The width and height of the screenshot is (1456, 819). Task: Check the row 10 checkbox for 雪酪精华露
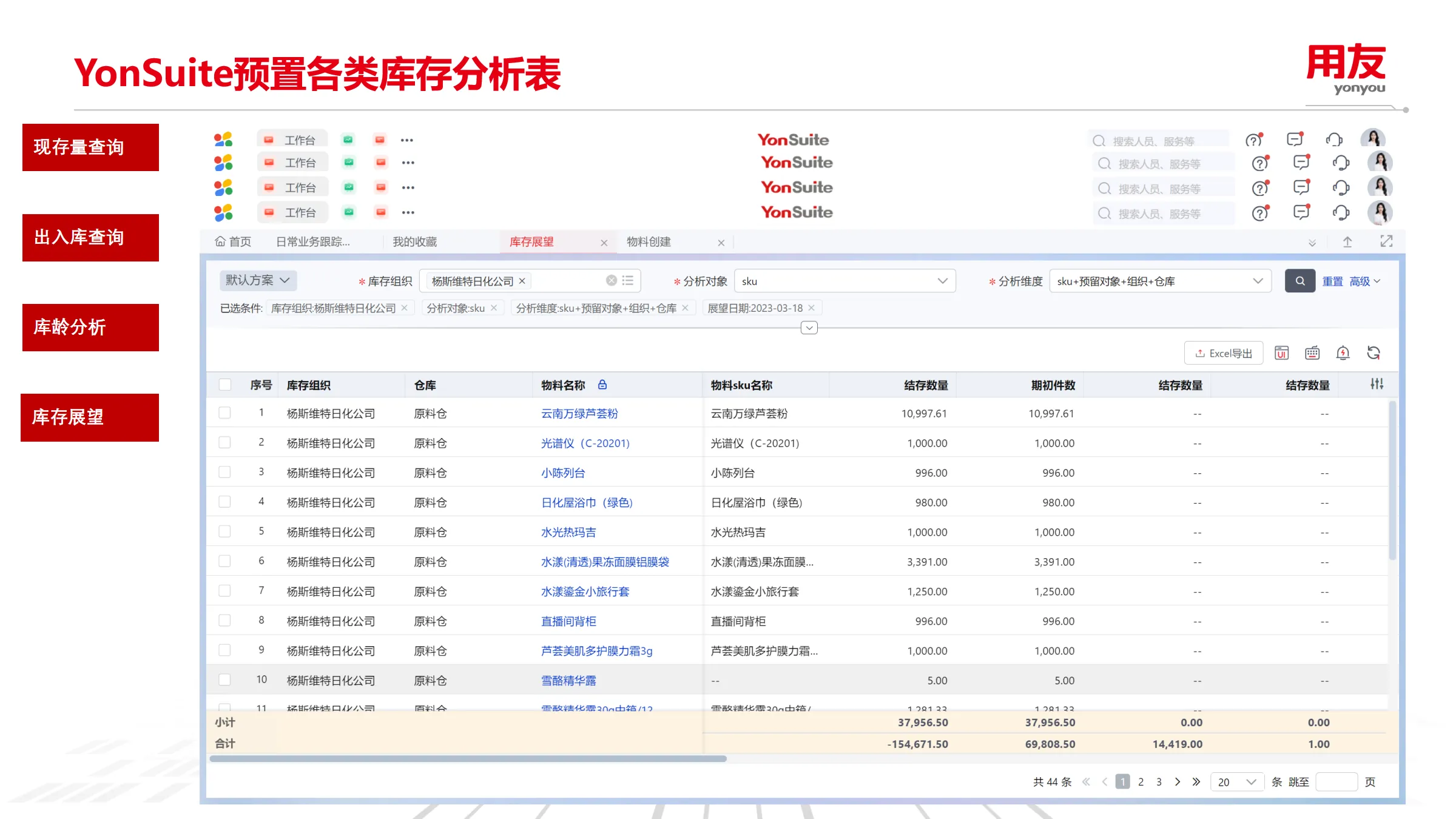click(224, 679)
